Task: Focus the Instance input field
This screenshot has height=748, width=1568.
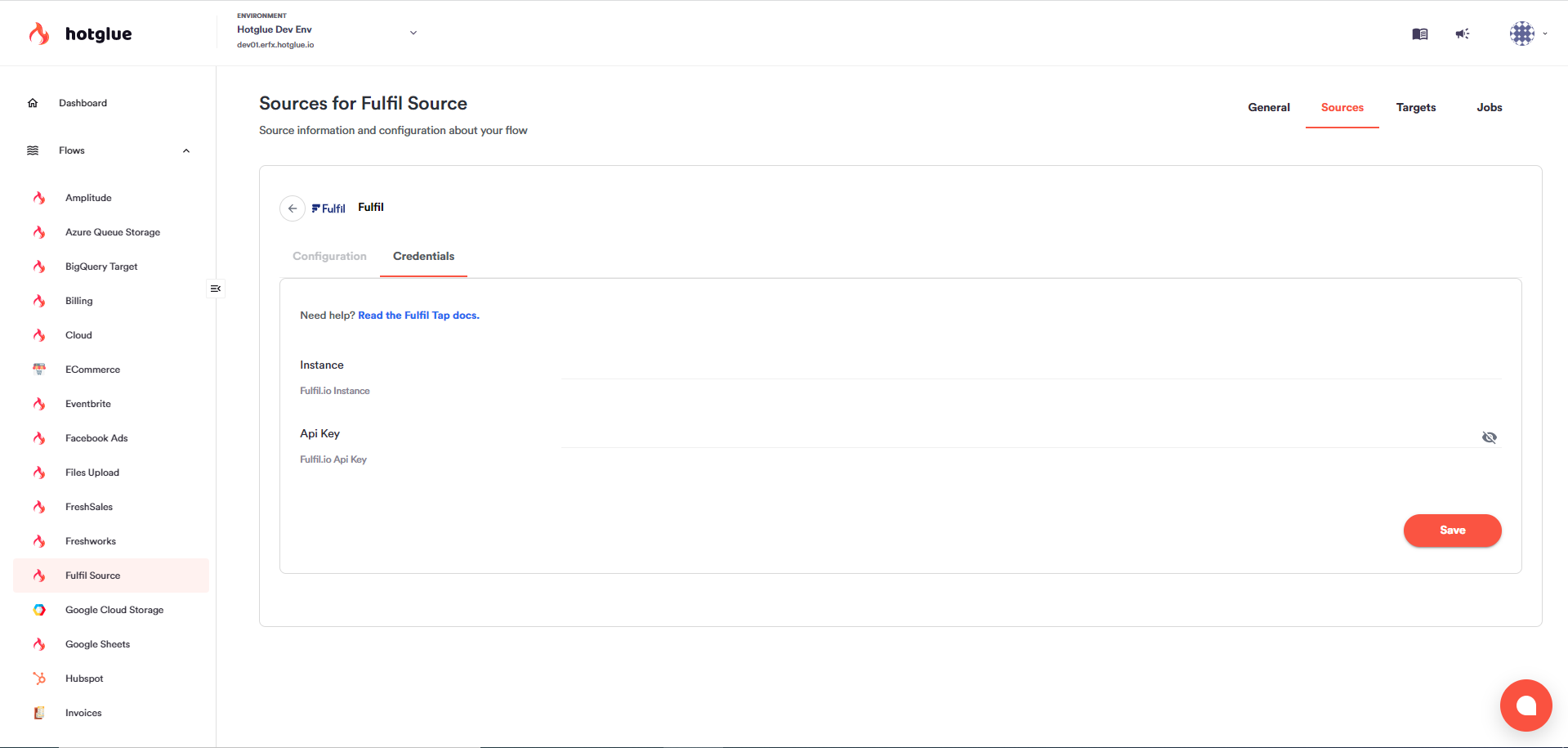Action: point(1031,365)
